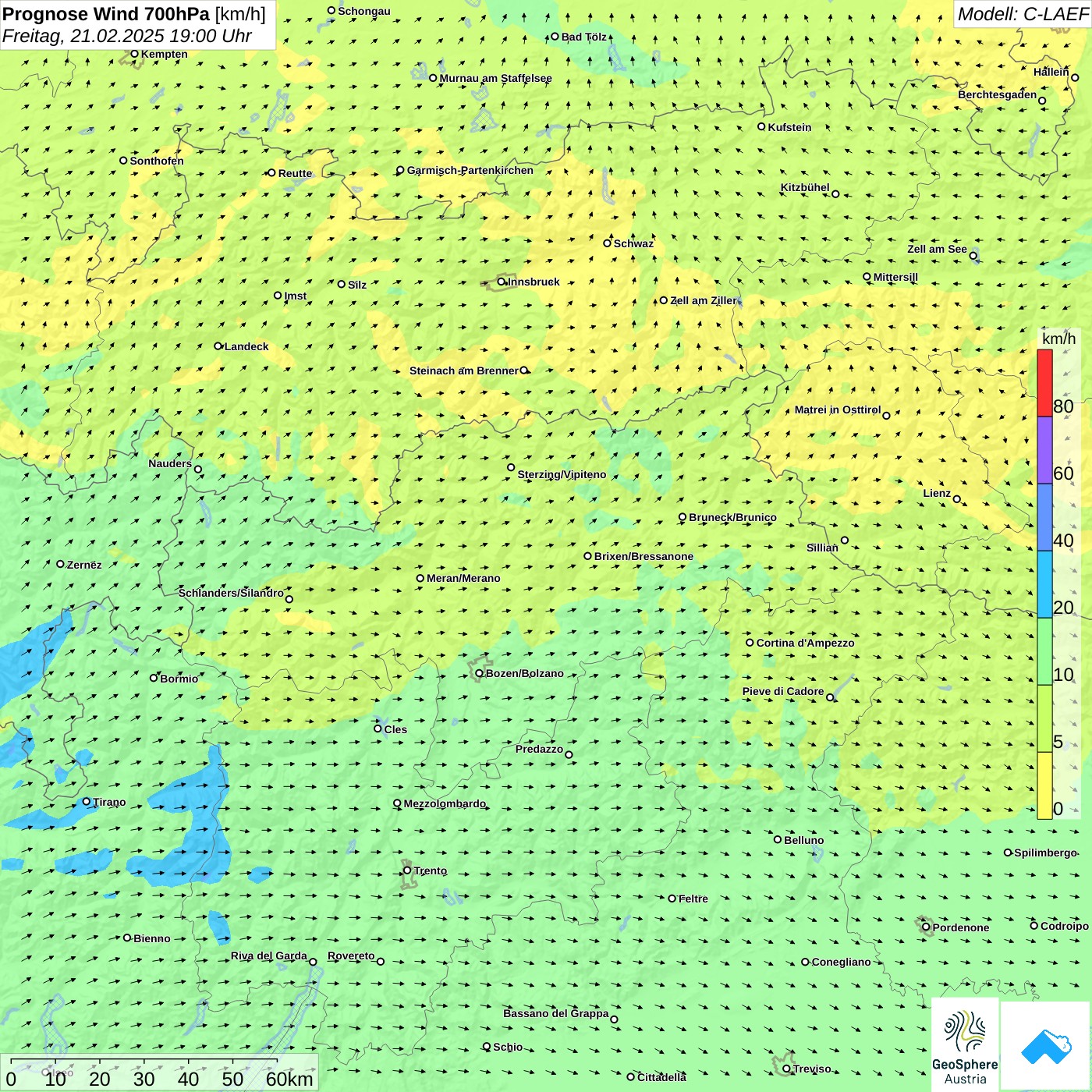Click the Bad Tölz location marker
Screen dimensions: 1092x1092
click(x=555, y=37)
